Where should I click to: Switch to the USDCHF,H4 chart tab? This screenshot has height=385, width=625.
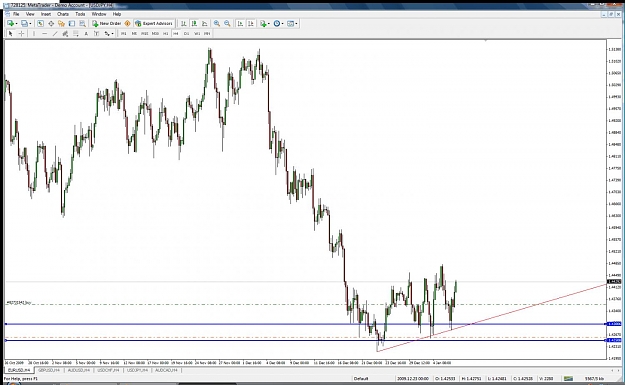(x=108, y=370)
